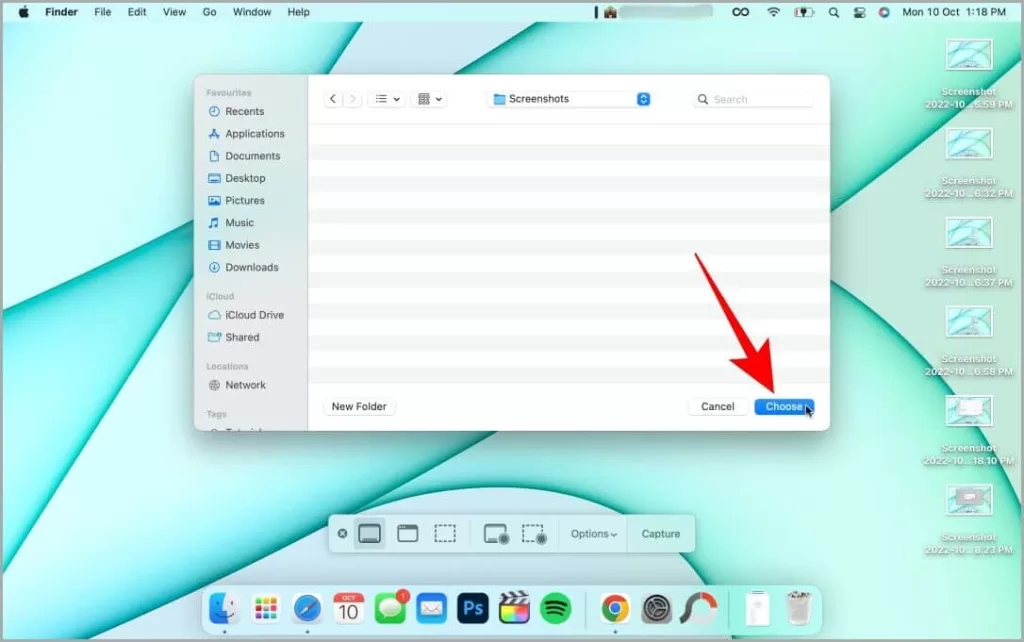Open Google Chrome from the Dock
Image resolution: width=1024 pixels, height=642 pixels.
coord(614,608)
